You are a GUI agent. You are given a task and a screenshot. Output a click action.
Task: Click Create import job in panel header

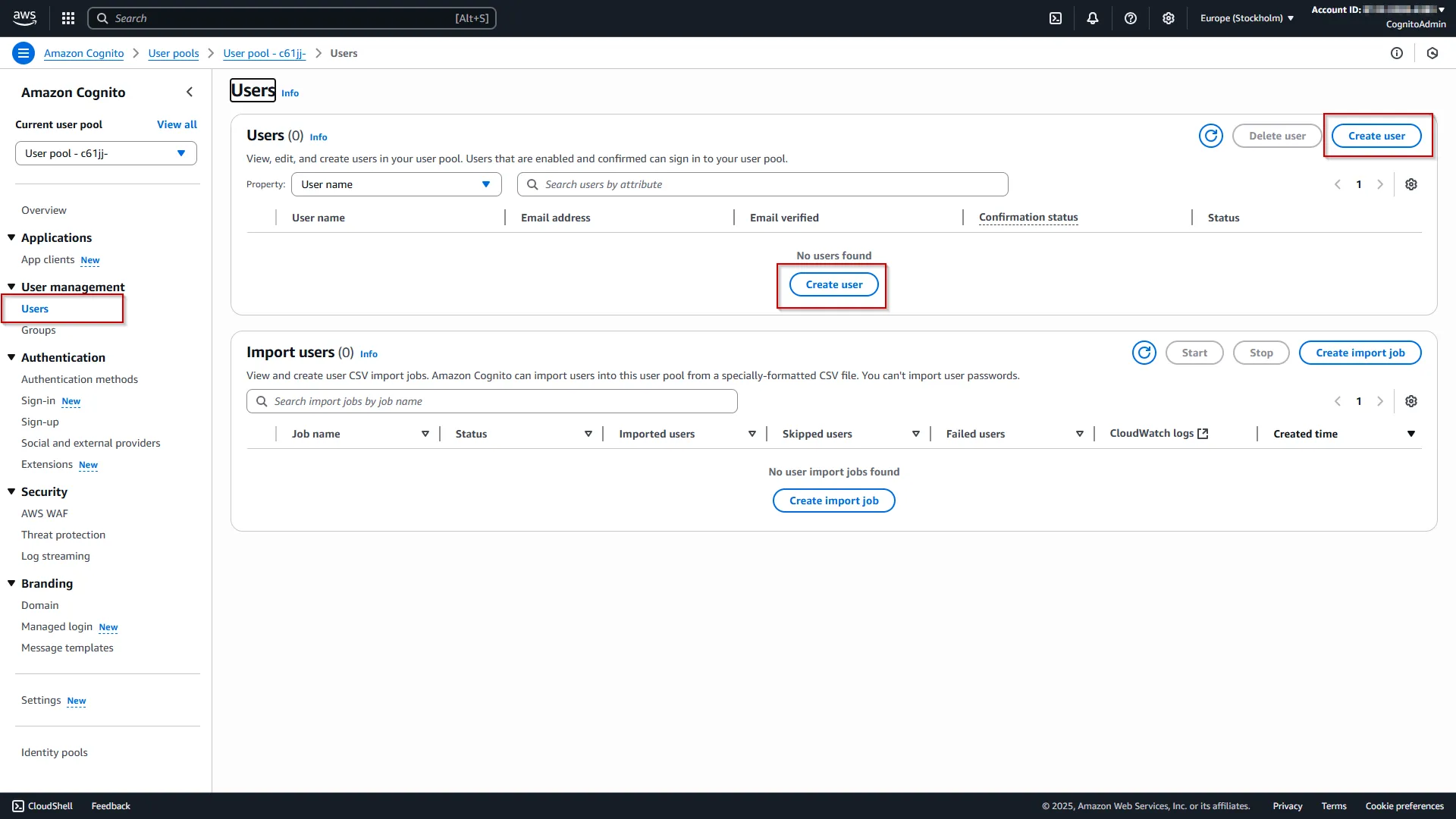point(1360,353)
